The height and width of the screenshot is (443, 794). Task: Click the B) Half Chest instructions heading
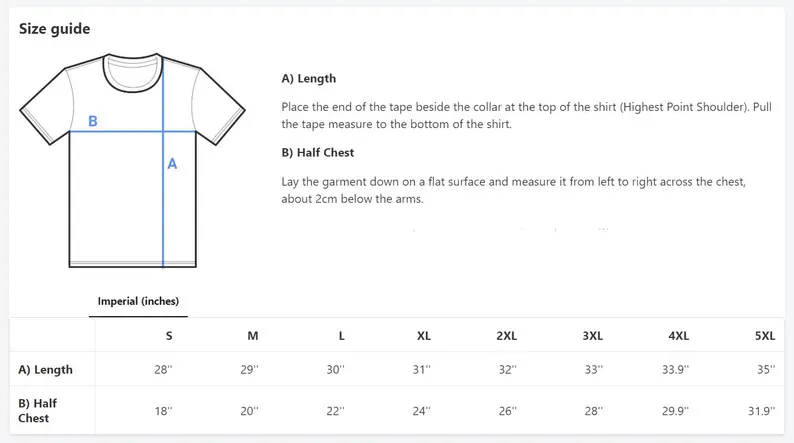pyautogui.click(x=318, y=153)
